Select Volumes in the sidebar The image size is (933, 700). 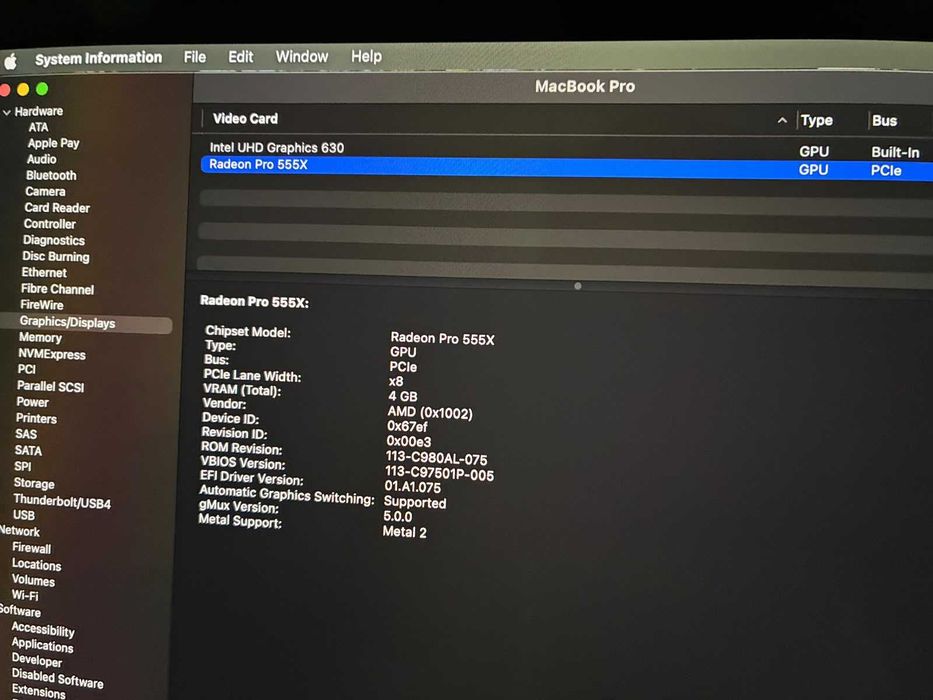pos(33,580)
